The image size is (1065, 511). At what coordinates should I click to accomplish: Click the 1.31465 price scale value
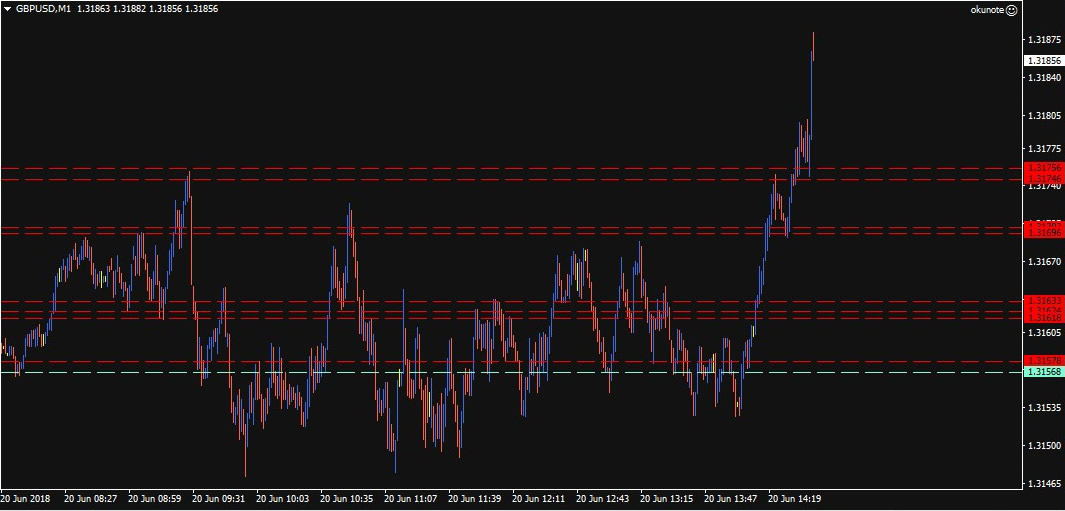tap(1045, 484)
